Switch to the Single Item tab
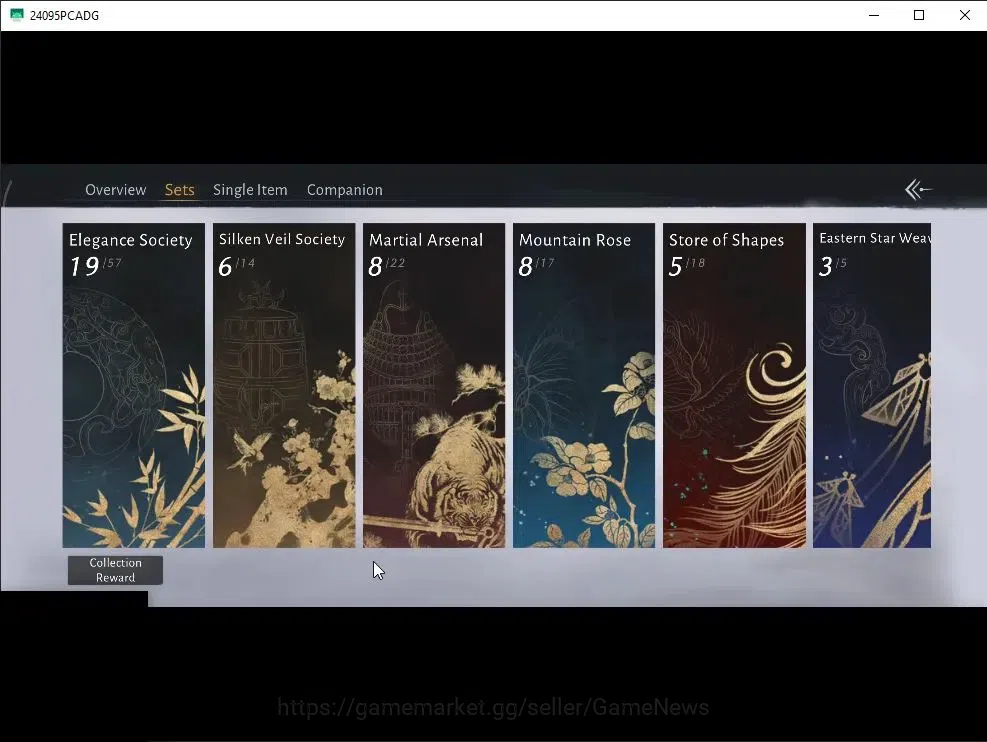This screenshot has height=742, width=987. pyautogui.click(x=250, y=189)
